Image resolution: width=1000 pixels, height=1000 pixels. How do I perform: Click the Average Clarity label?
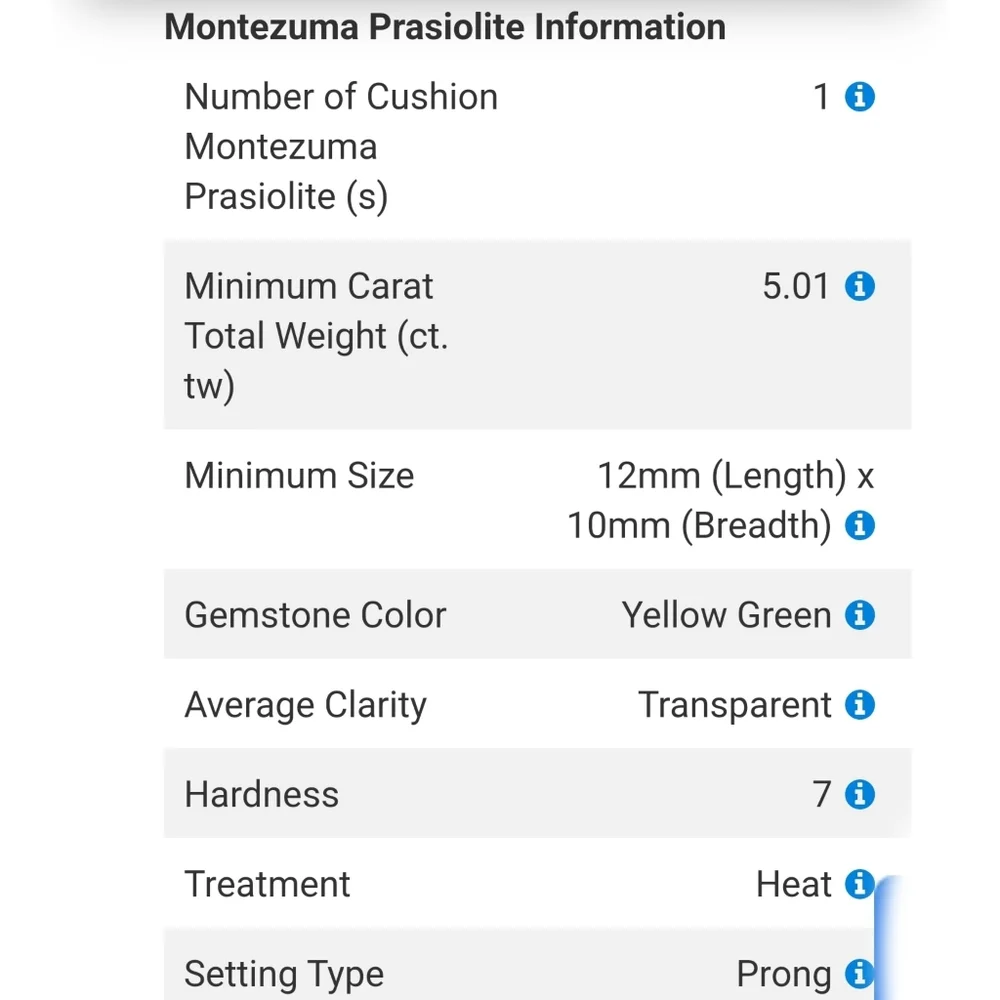[305, 705]
